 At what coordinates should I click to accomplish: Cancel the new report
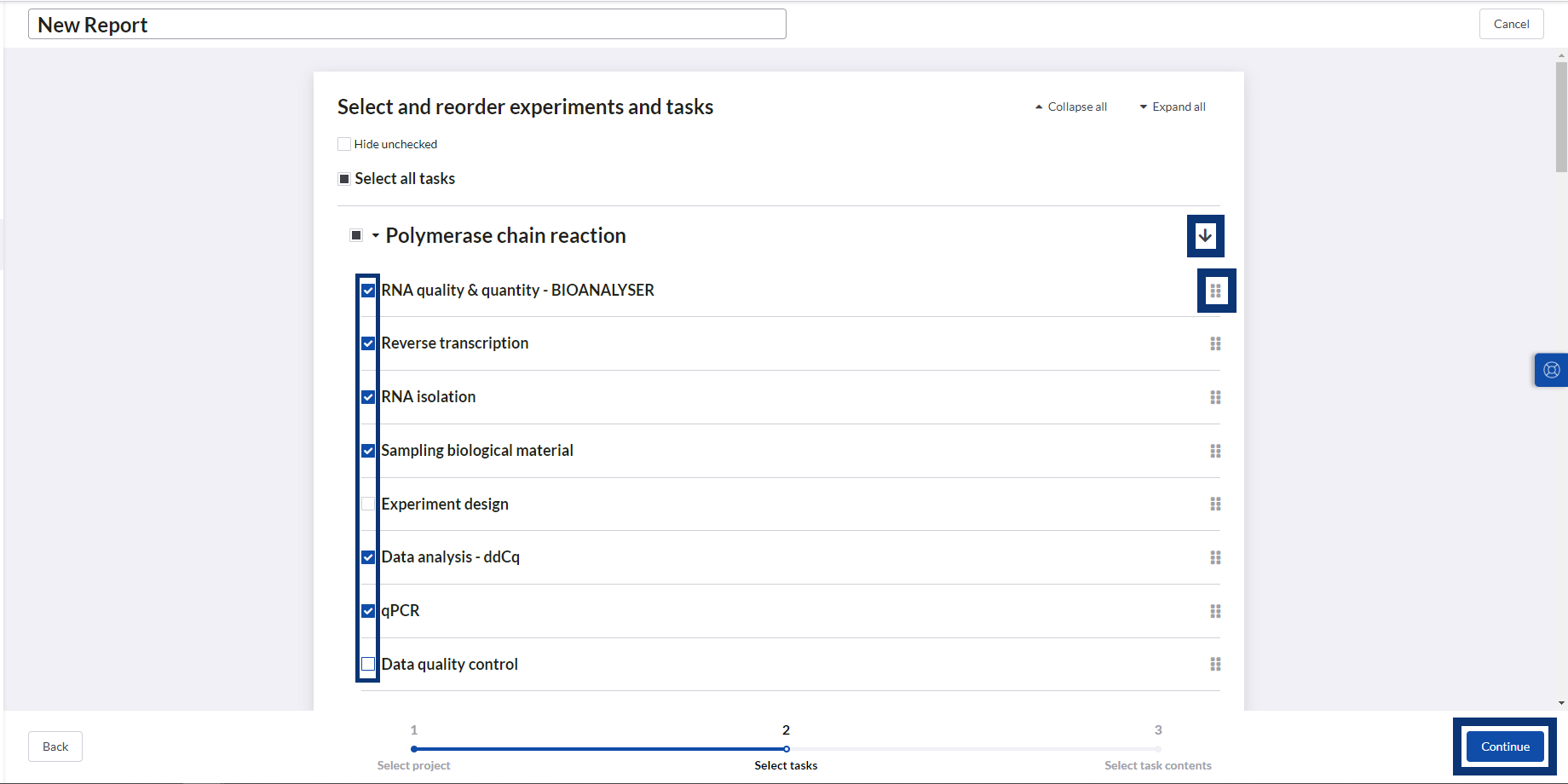click(1511, 24)
